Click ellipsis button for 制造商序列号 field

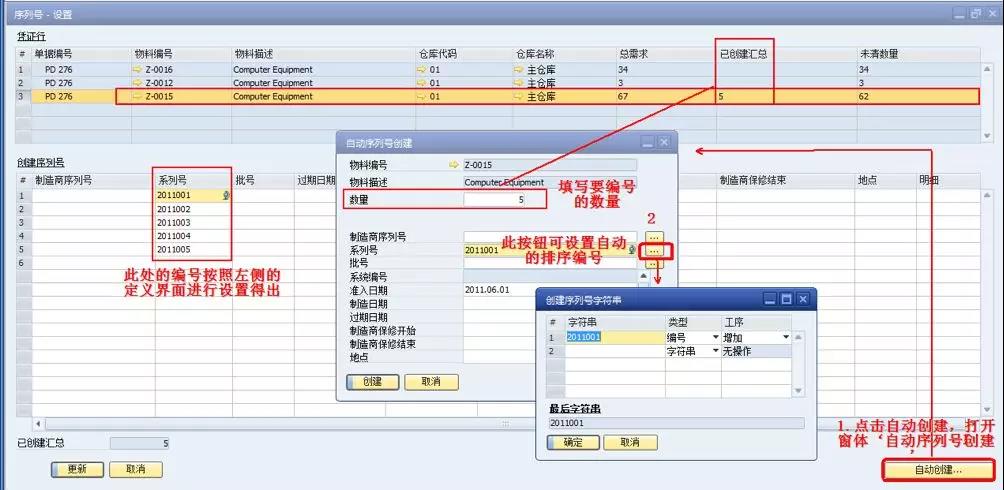[x=652, y=236]
